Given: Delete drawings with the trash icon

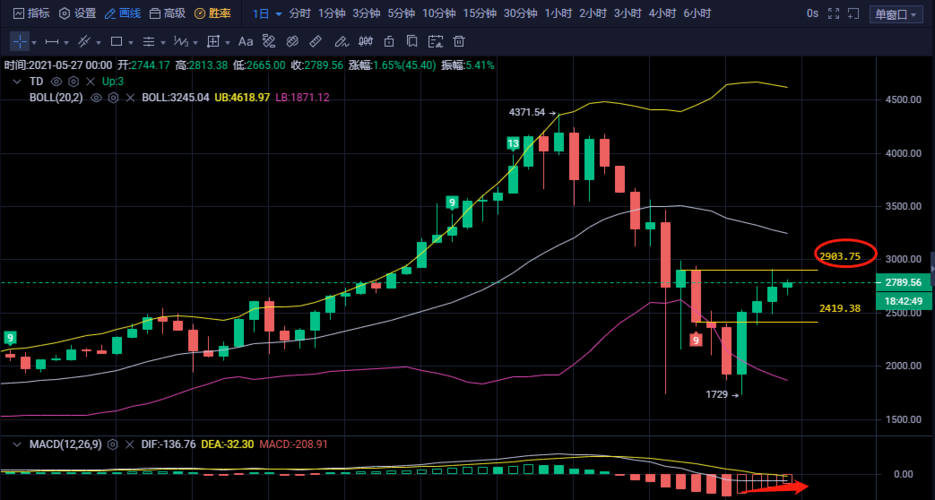Looking at the screenshot, I should [x=459, y=42].
